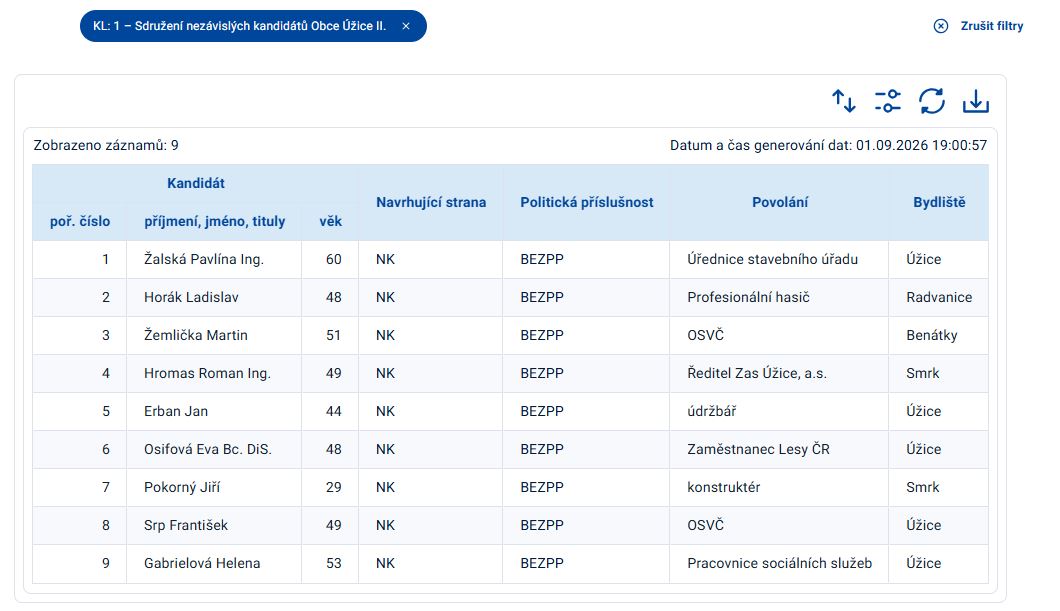Screen dimensions: 1060x611
Task: Click the Kandidát group header
Action: coord(195,183)
